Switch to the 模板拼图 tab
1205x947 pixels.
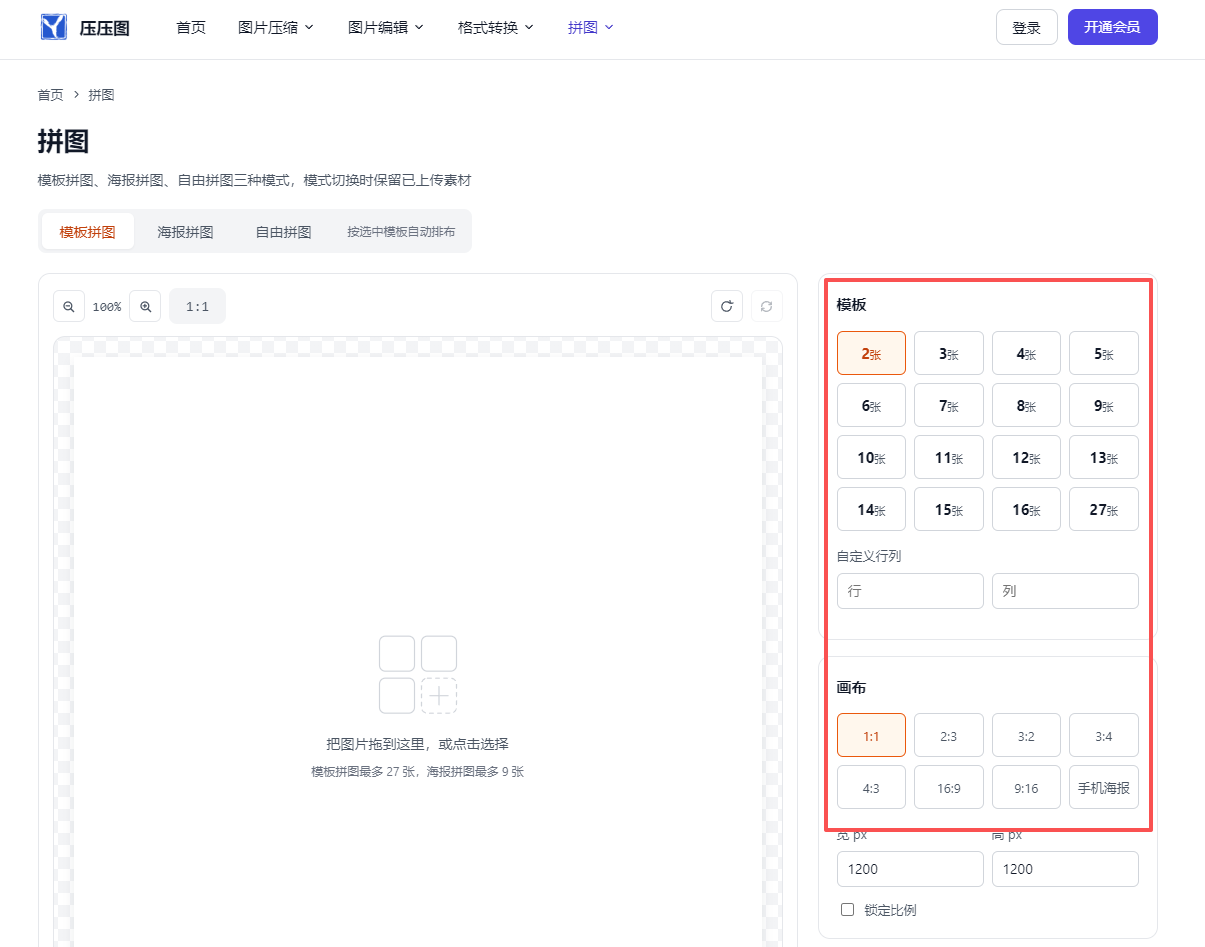coord(88,231)
